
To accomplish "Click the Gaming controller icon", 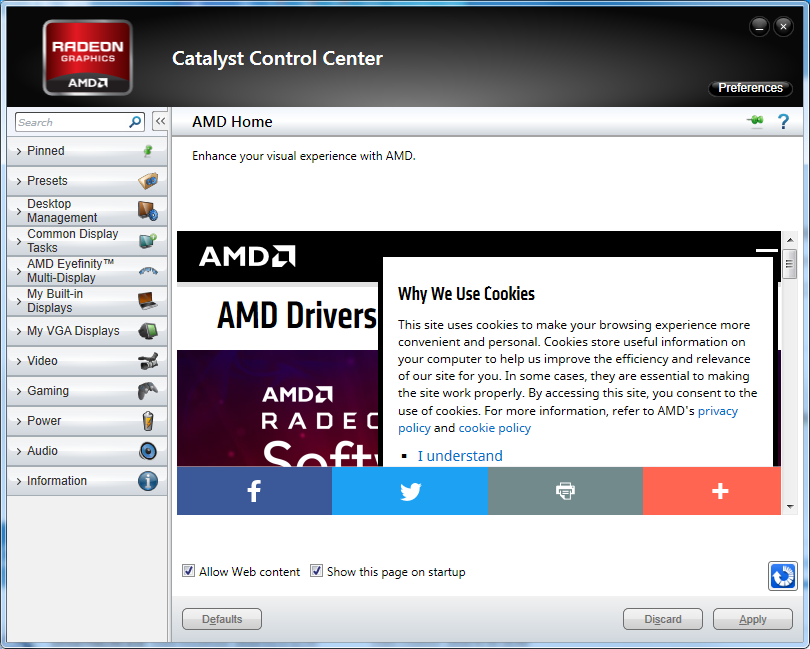I will click(x=148, y=391).
